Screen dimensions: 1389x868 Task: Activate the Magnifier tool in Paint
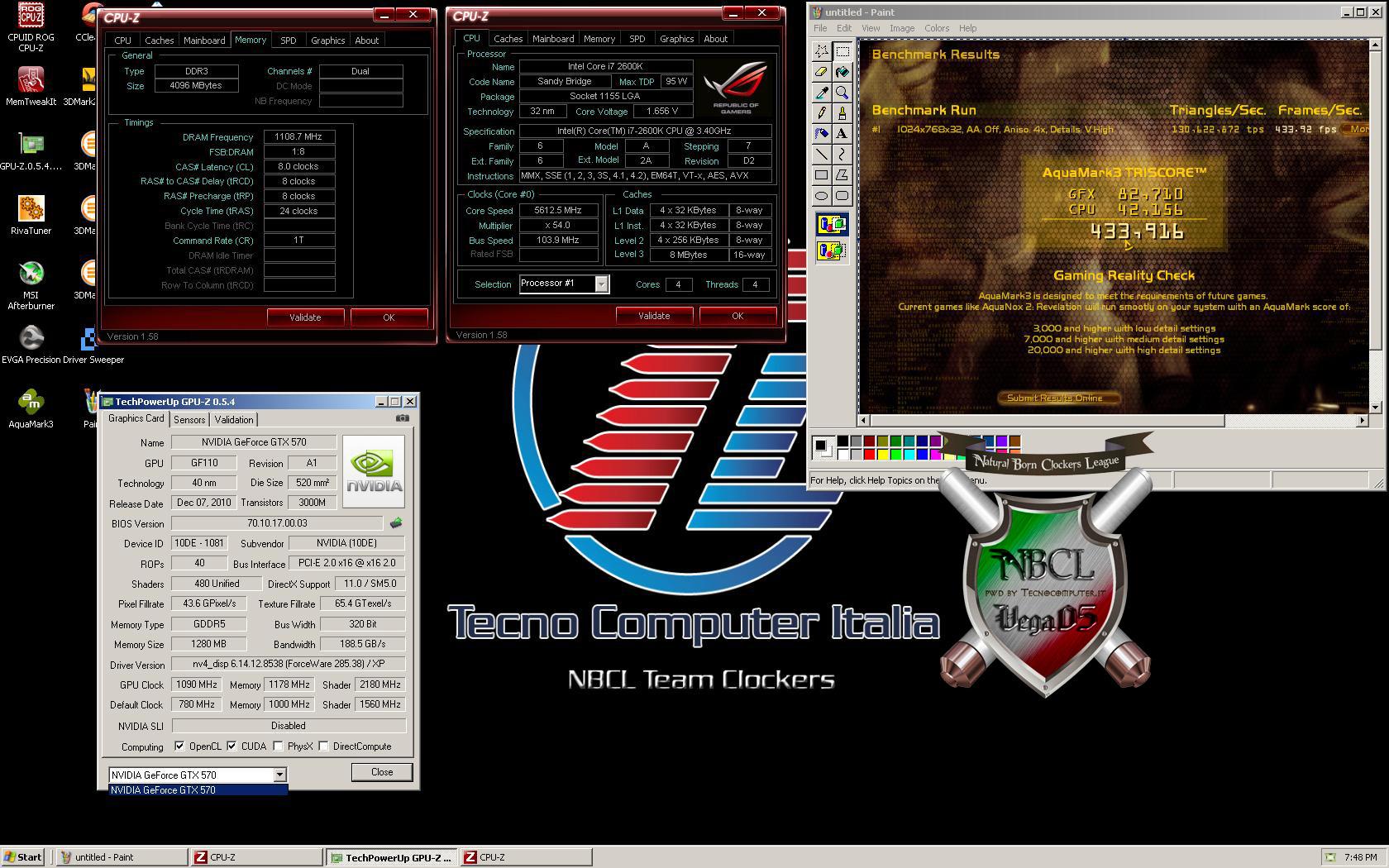(842, 93)
